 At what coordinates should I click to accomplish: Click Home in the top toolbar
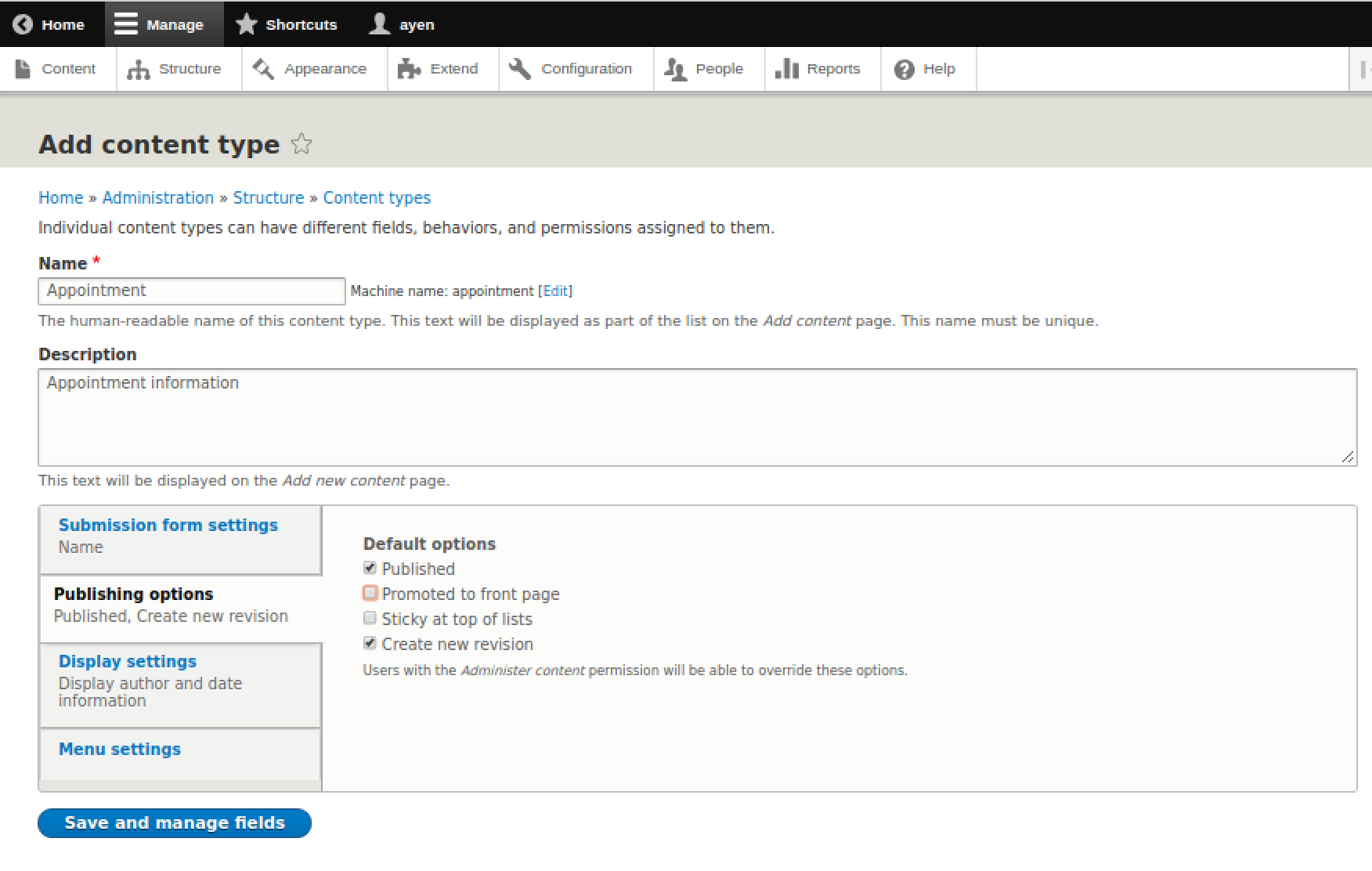[52, 24]
